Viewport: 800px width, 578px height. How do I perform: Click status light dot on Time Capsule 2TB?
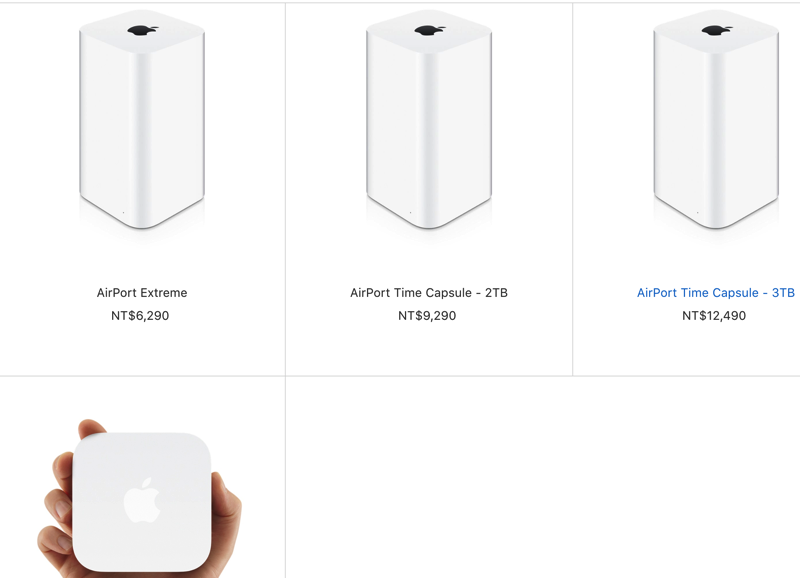pos(410,213)
